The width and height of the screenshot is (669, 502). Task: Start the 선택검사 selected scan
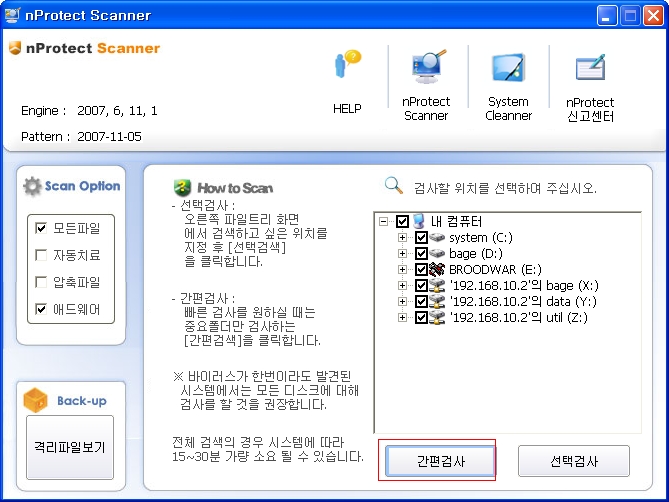pos(574,461)
